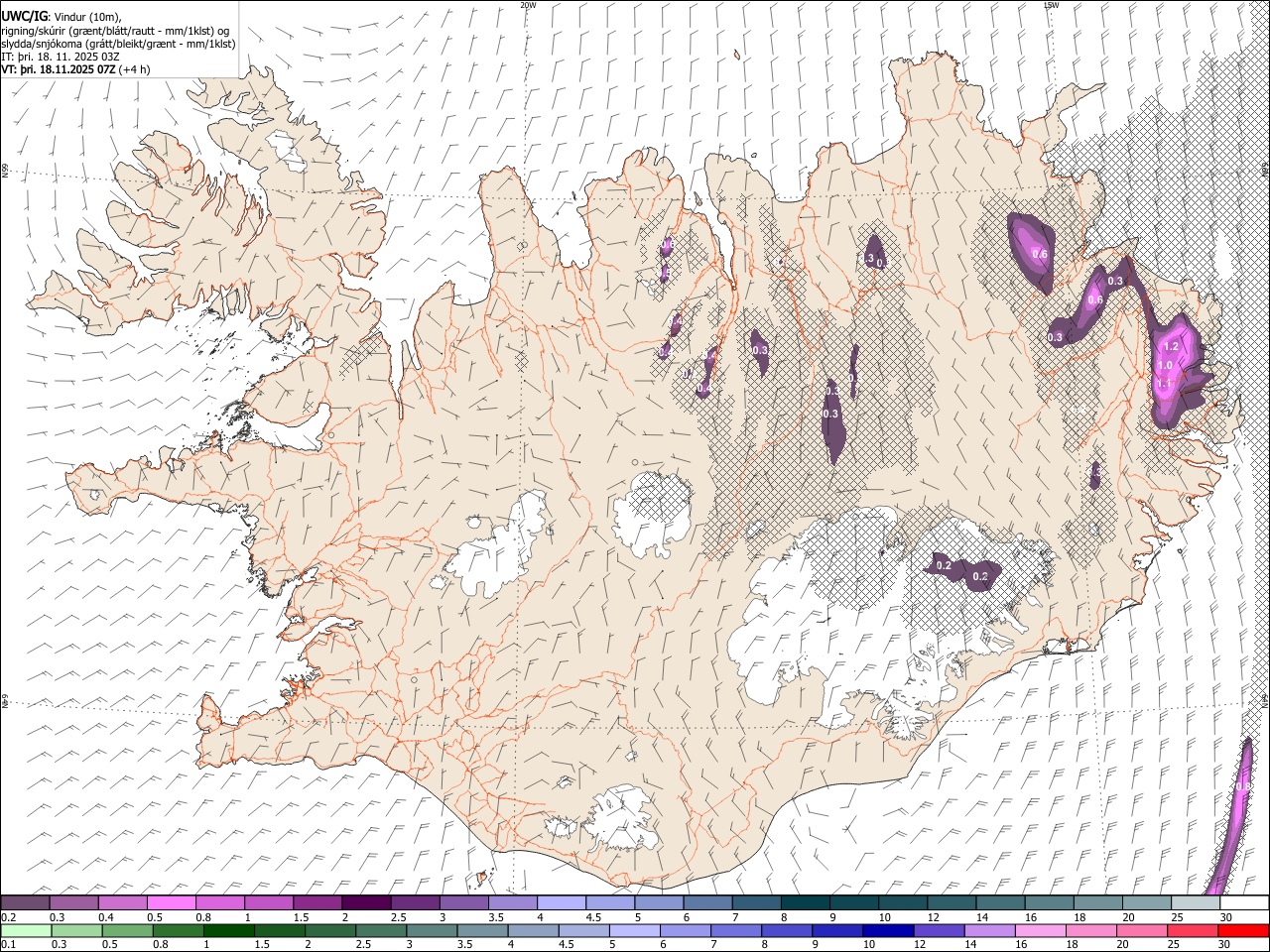
Task: Click the 20W longitude label at the top
Action: [528, 5]
